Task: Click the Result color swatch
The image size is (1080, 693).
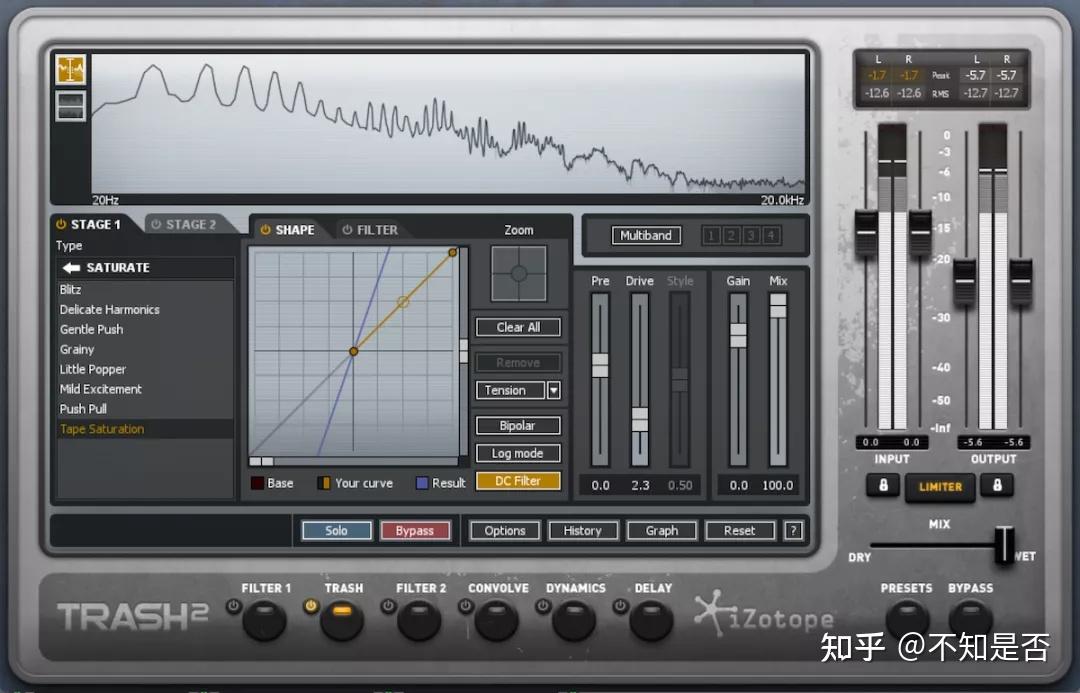Action: 422,483
